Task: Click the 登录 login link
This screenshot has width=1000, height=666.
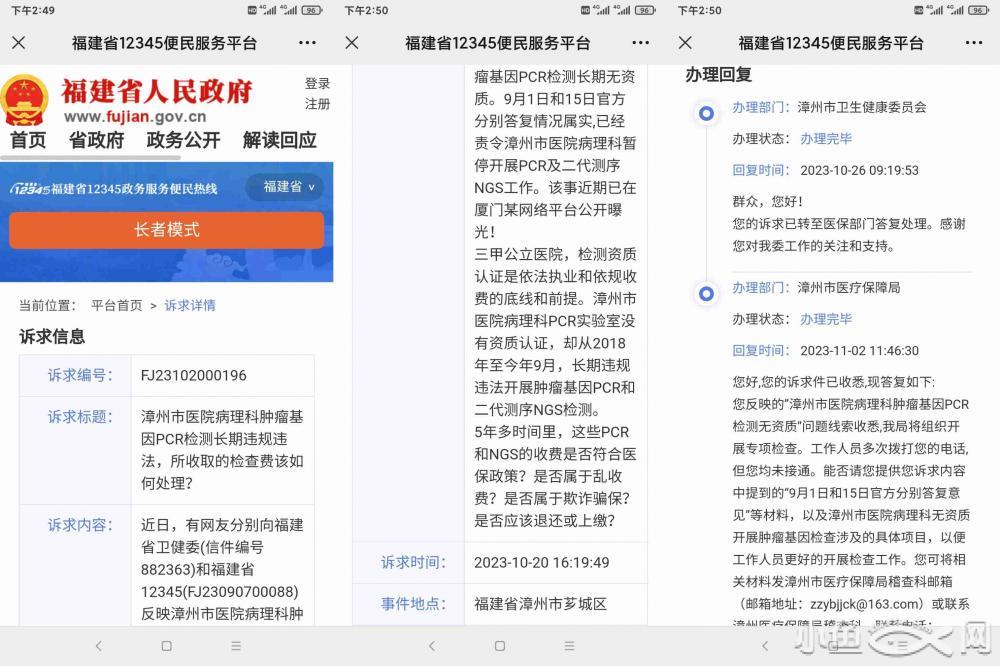Action: 317,83
